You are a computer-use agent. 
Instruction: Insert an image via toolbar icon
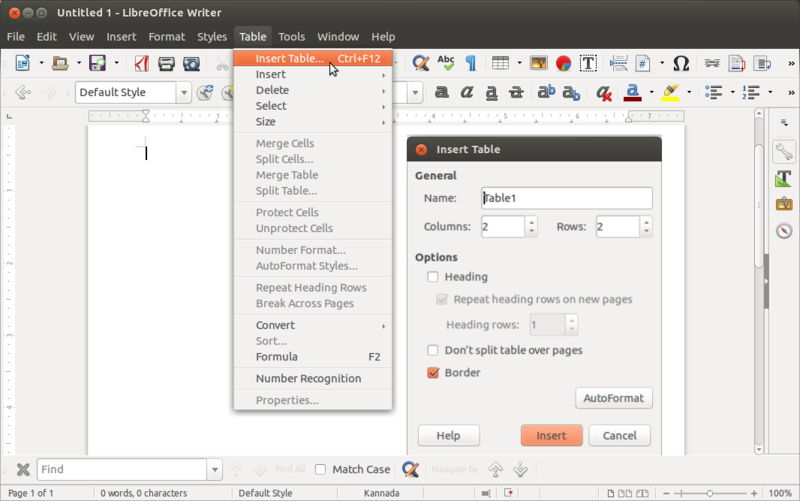[x=538, y=63]
